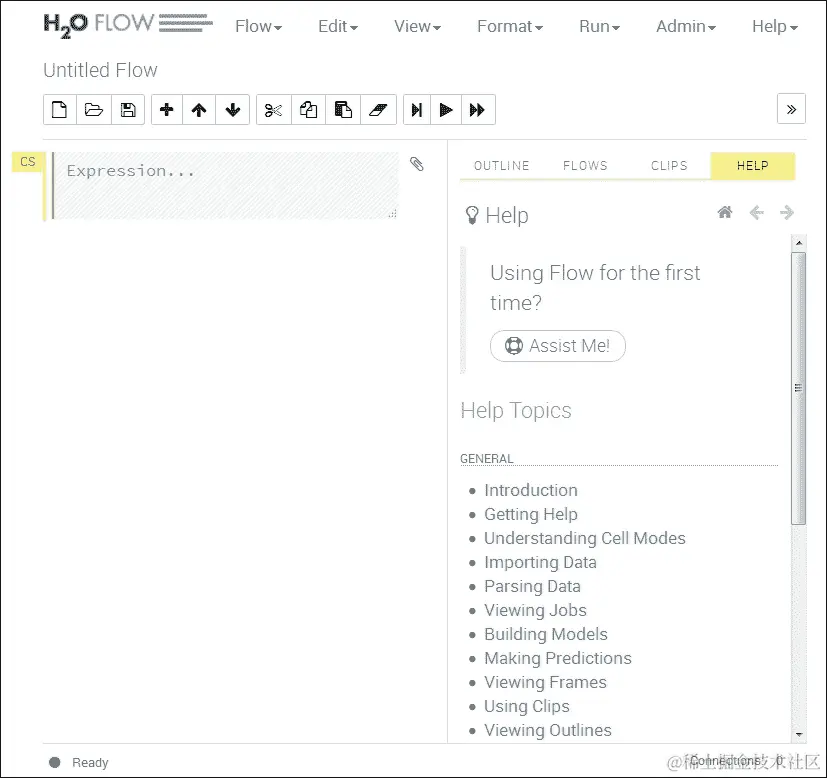This screenshot has height=778, width=827.
Task: Switch to the CLIPS tab
Action: point(669,166)
